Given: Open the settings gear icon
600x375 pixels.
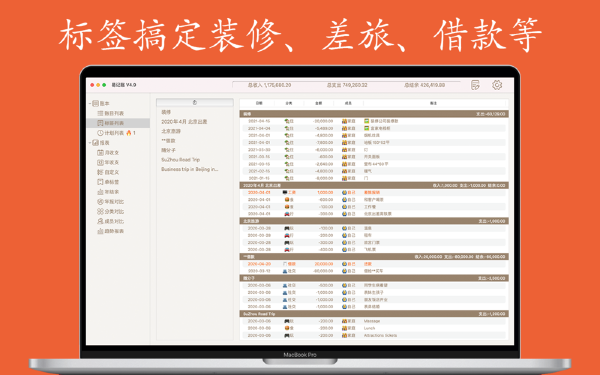Looking at the screenshot, I should pyautogui.click(x=497, y=85).
